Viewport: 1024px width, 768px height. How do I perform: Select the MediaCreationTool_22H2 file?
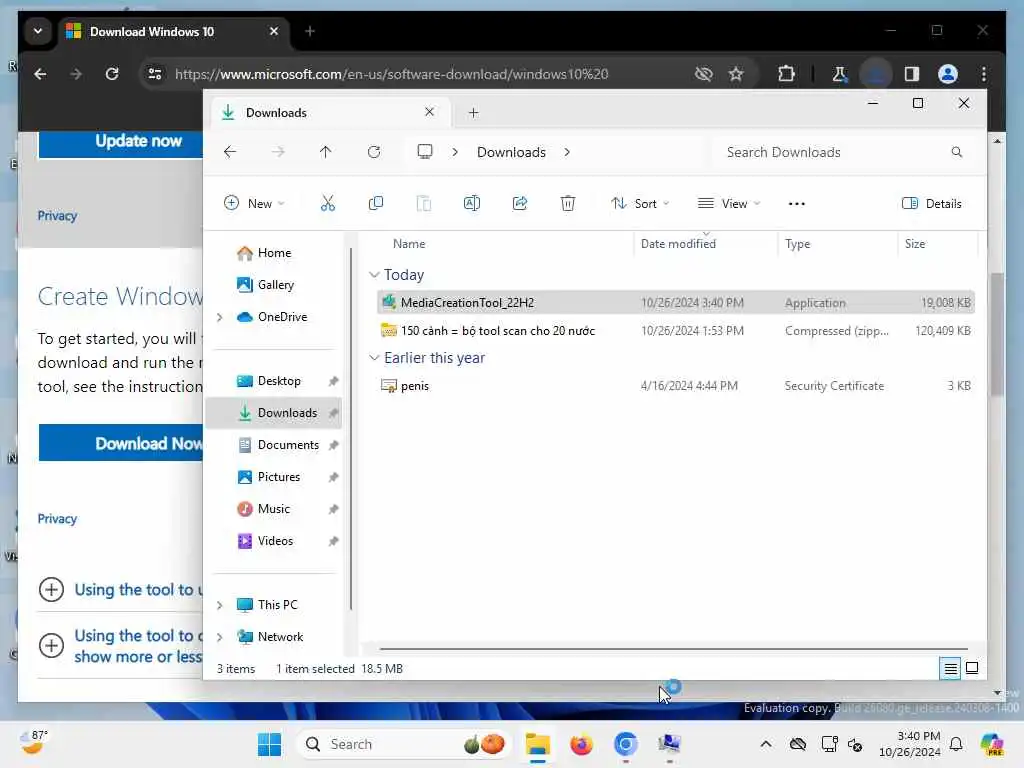[676, 302]
